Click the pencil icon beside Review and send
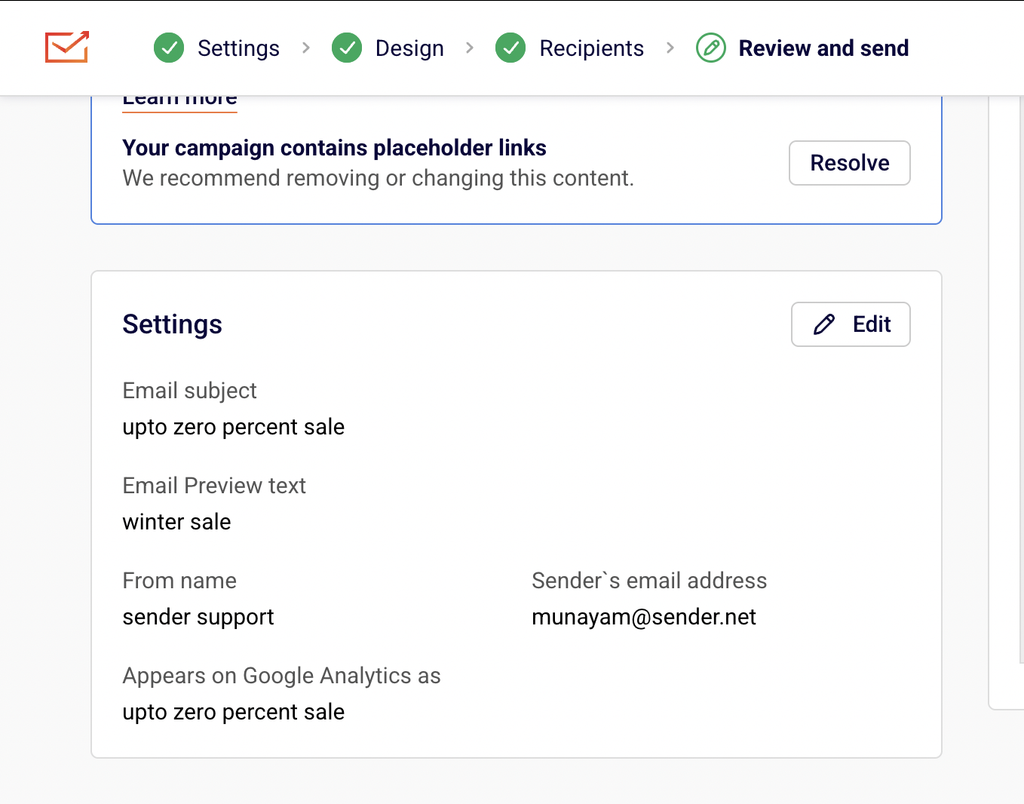 (711, 48)
